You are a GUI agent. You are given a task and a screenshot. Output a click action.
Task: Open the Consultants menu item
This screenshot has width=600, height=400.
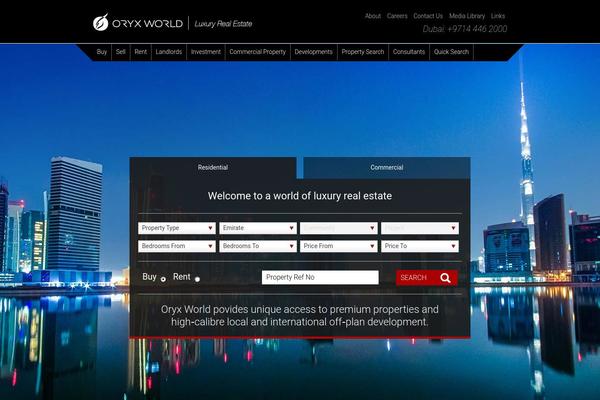(x=409, y=52)
